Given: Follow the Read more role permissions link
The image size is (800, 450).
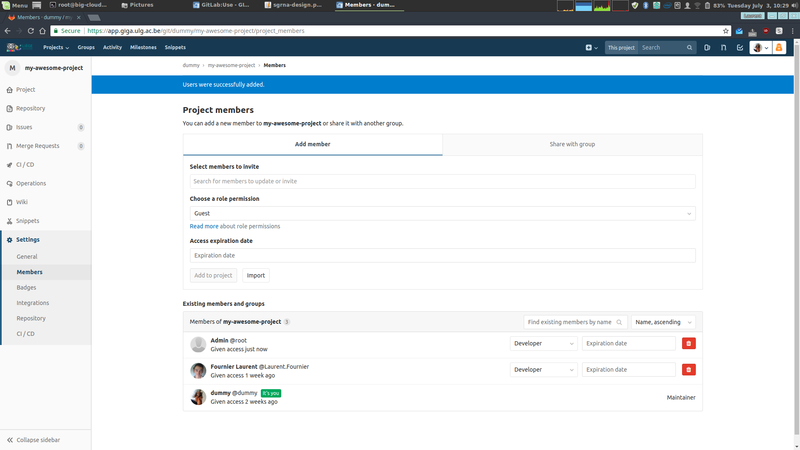Looking at the screenshot, I should (x=204, y=227).
